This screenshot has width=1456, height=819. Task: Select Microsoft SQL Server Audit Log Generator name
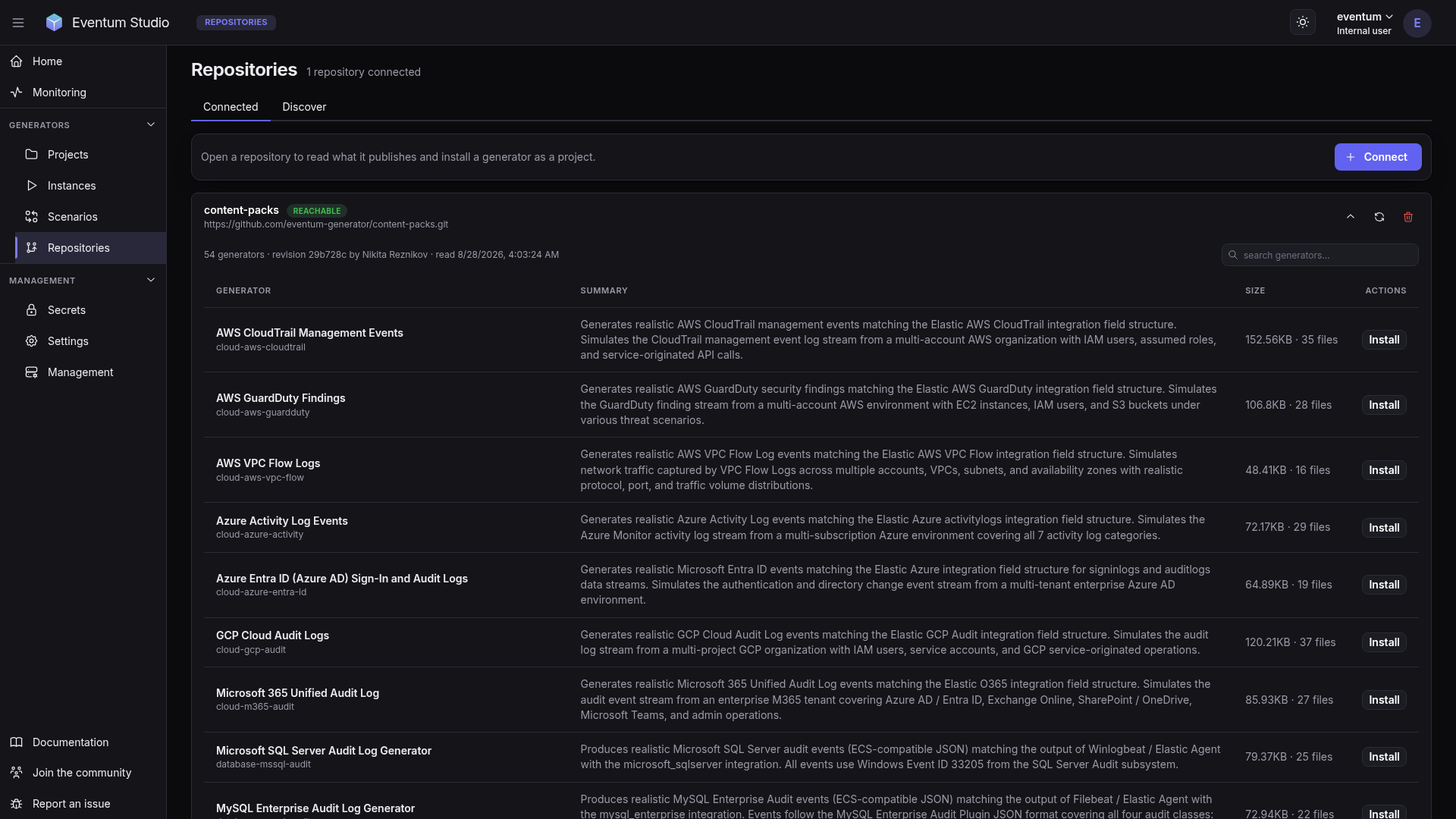[324, 751]
